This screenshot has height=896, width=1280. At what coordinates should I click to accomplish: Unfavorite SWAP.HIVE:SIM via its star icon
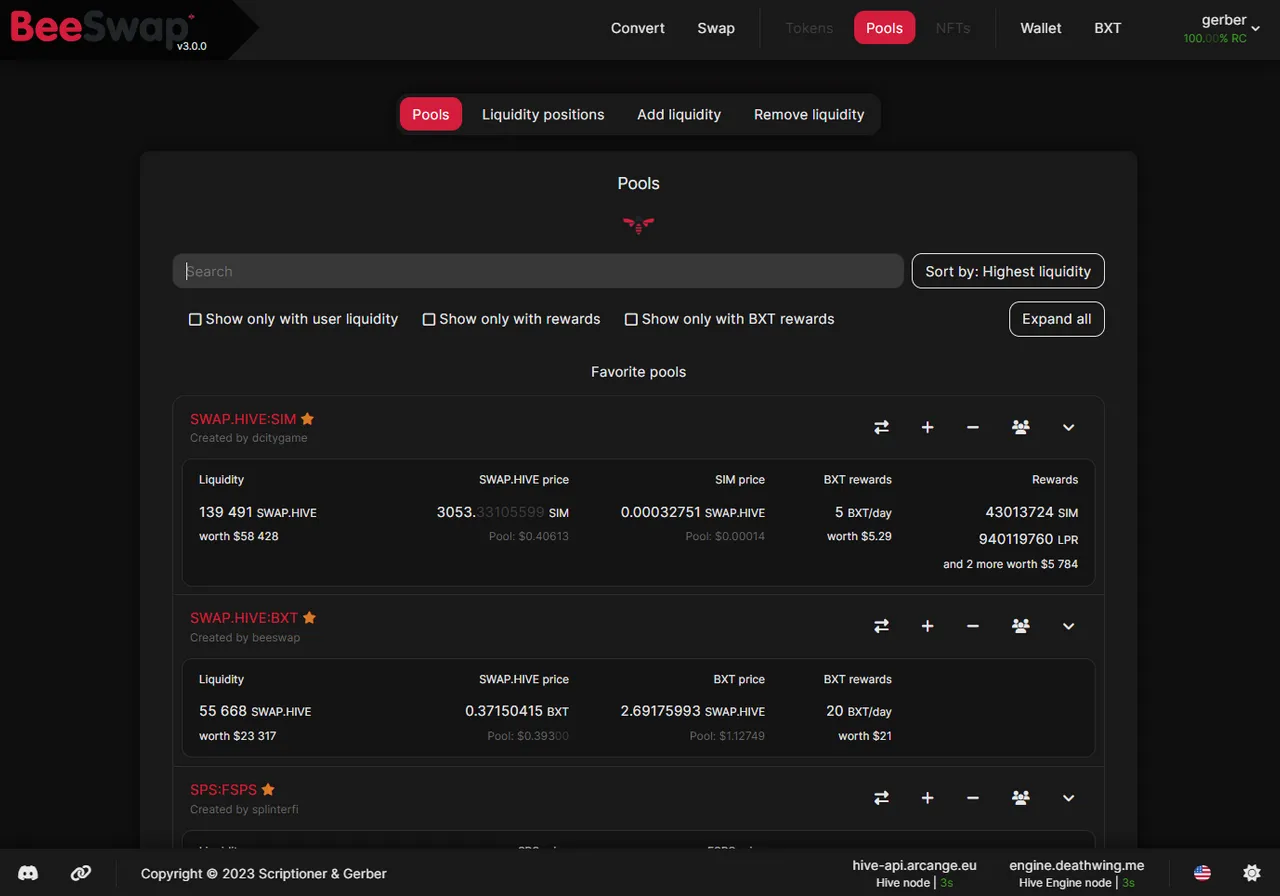[308, 419]
